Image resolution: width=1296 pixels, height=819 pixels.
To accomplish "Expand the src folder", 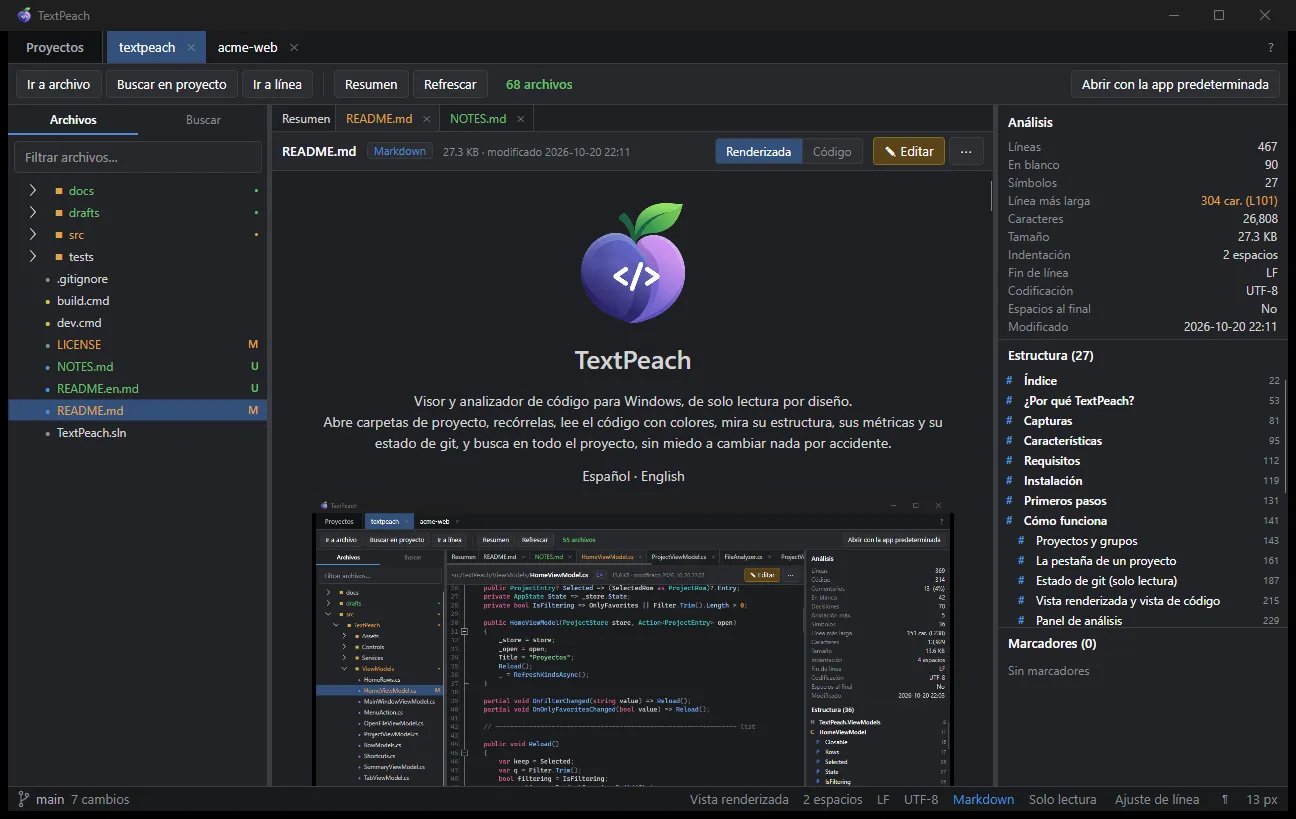I will (33, 234).
